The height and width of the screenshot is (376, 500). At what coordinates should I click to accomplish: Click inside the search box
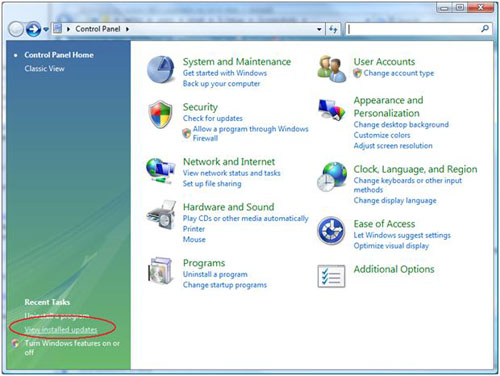413,29
